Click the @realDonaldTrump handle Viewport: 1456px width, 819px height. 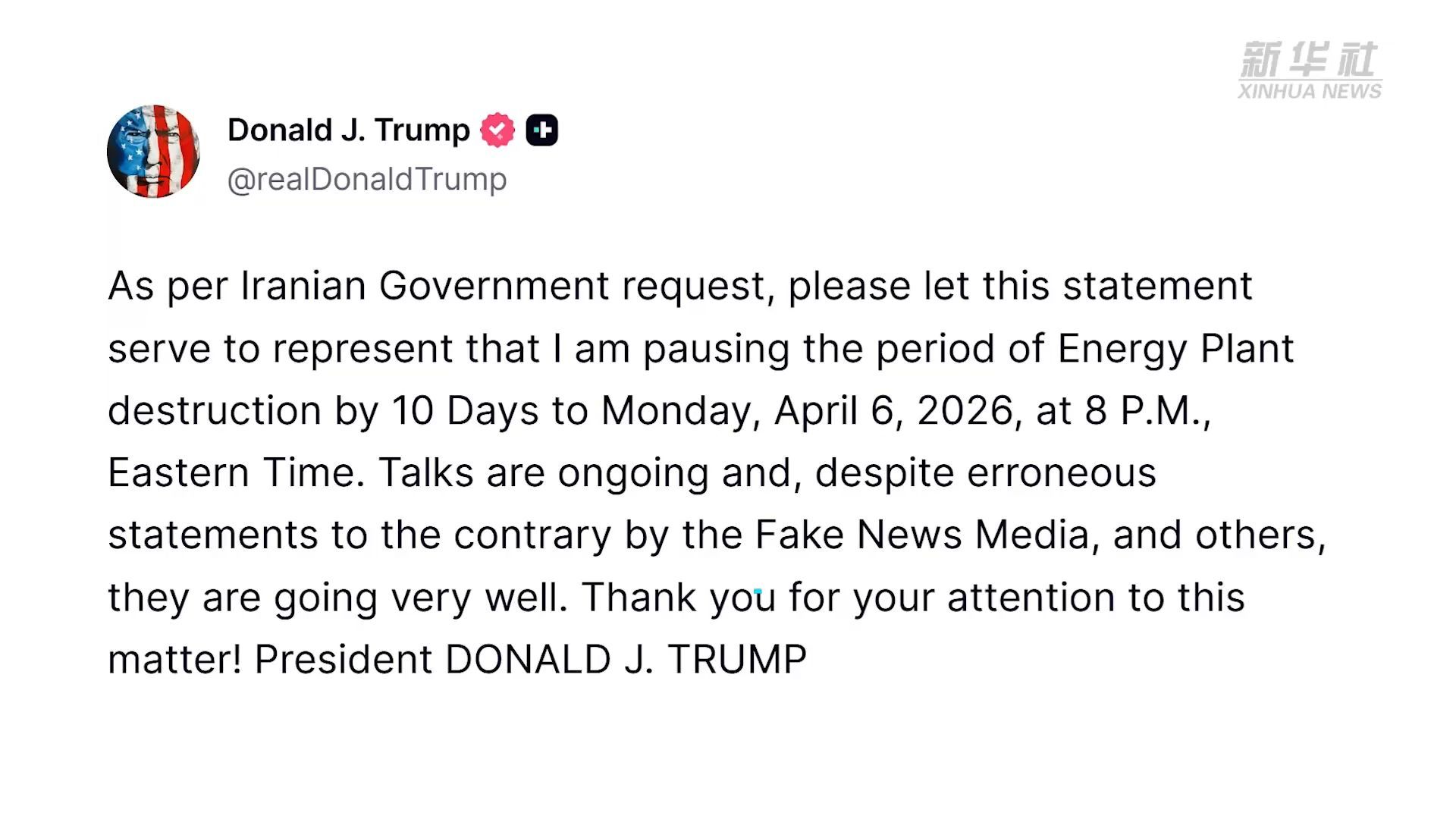pos(367,180)
